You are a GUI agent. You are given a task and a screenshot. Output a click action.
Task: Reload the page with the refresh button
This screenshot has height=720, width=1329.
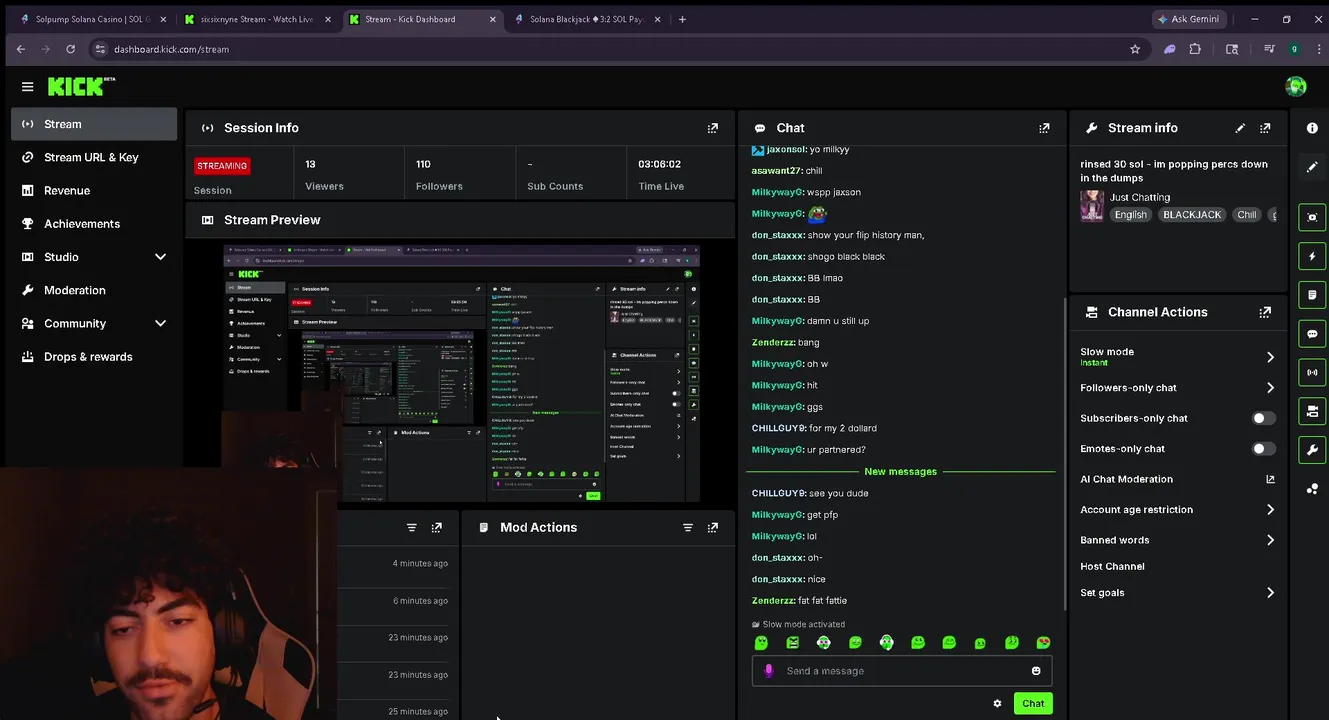pyautogui.click(x=70, y=49)
